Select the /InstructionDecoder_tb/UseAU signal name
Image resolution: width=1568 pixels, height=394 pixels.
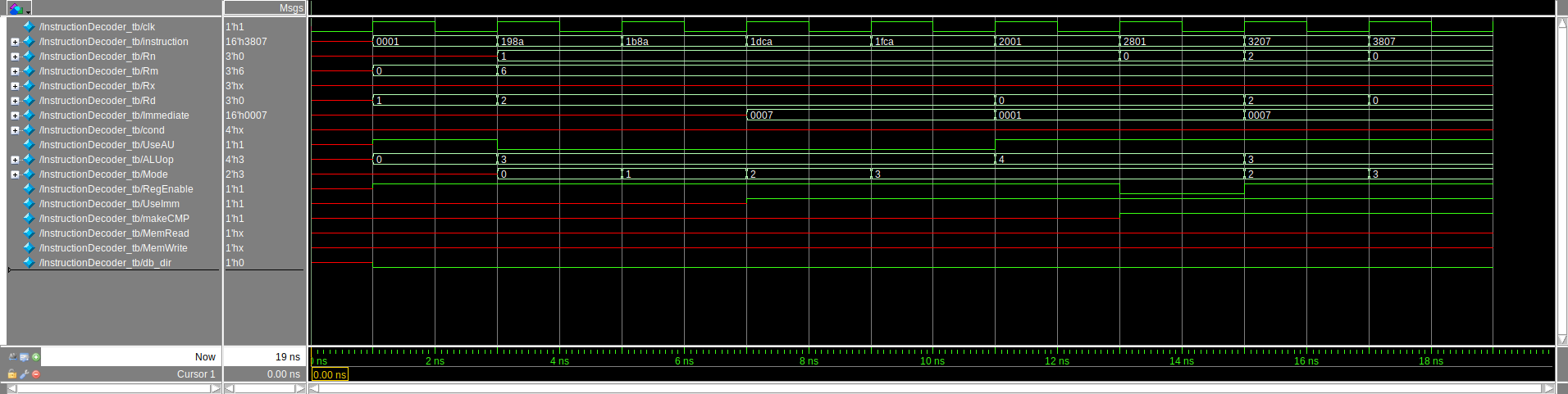[x=107, y=145]
